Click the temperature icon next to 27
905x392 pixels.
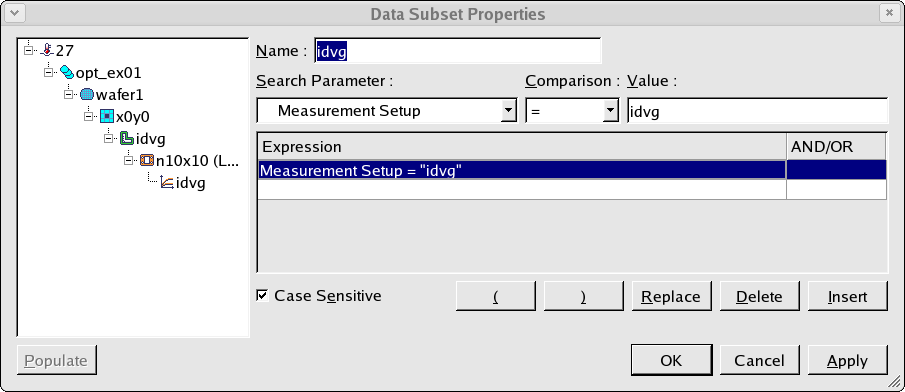(x=48, y=50)
